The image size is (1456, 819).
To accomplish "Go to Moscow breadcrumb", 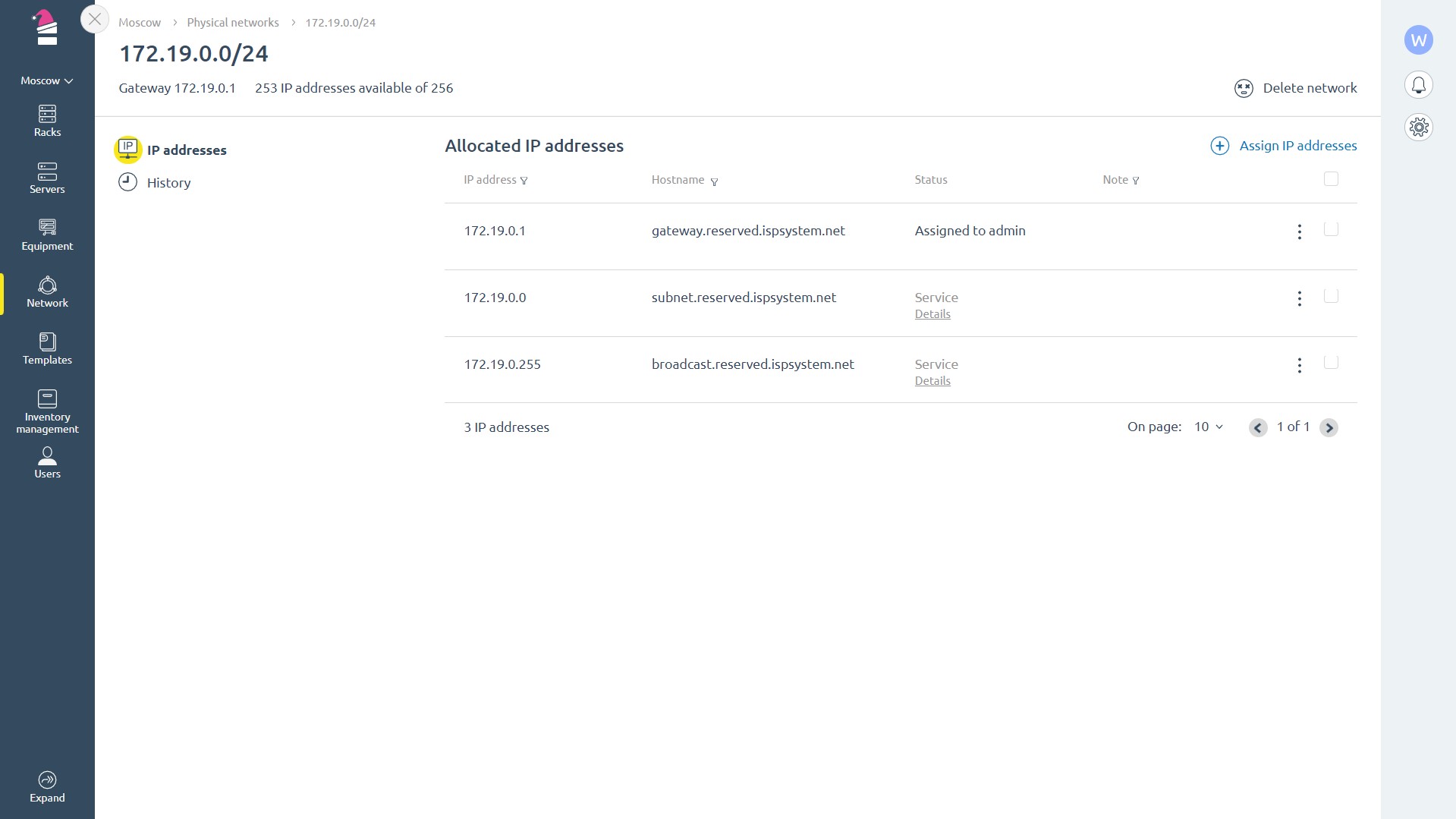I will pos(140,23).
